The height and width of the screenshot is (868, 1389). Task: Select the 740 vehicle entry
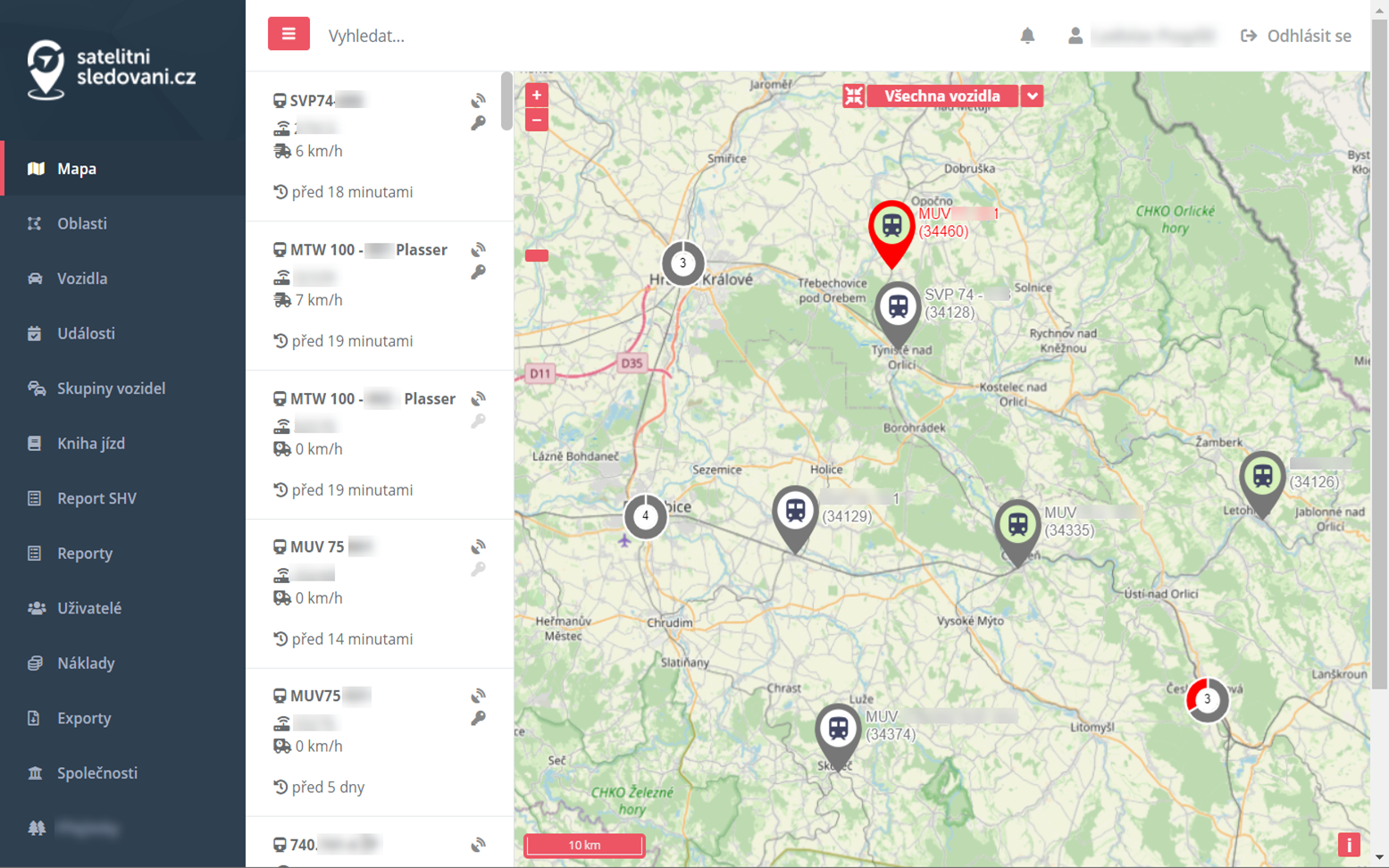click(x=380, y=842)
